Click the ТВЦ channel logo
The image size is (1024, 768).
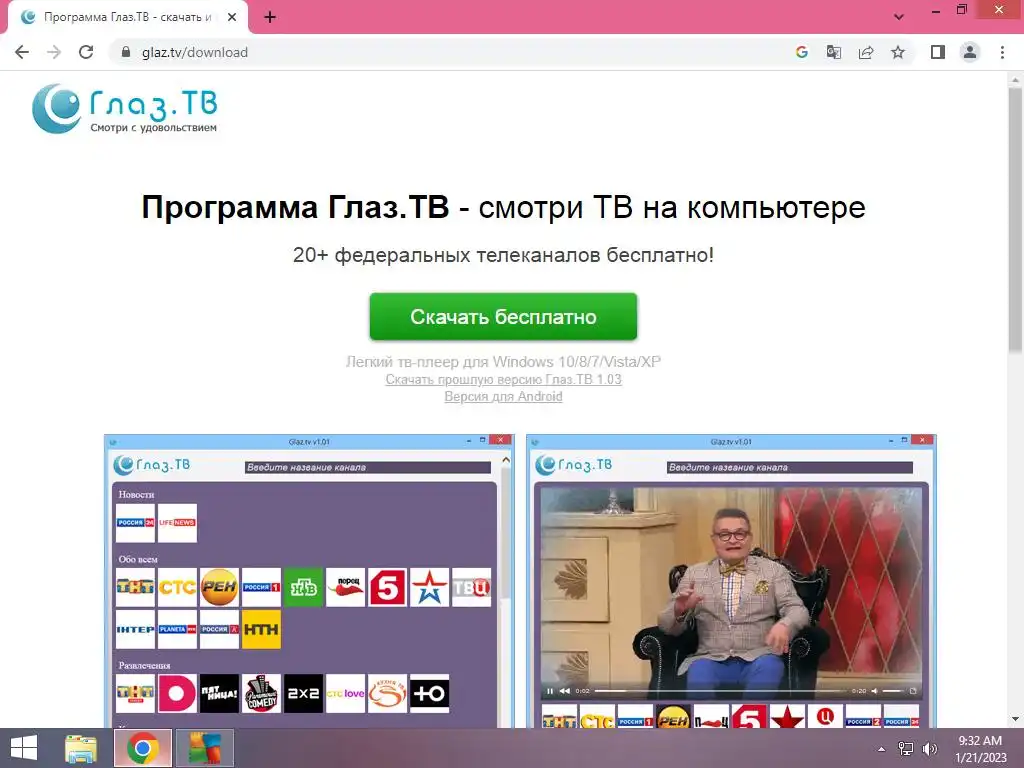(x=471, y=587)
